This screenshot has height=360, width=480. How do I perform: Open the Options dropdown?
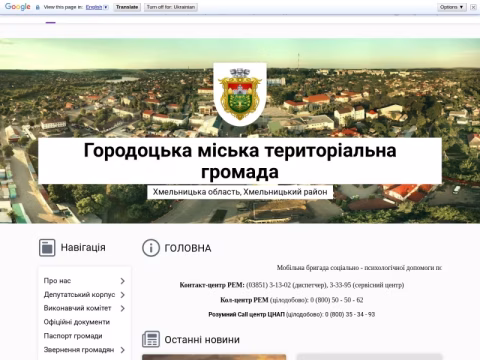[452, 7]
